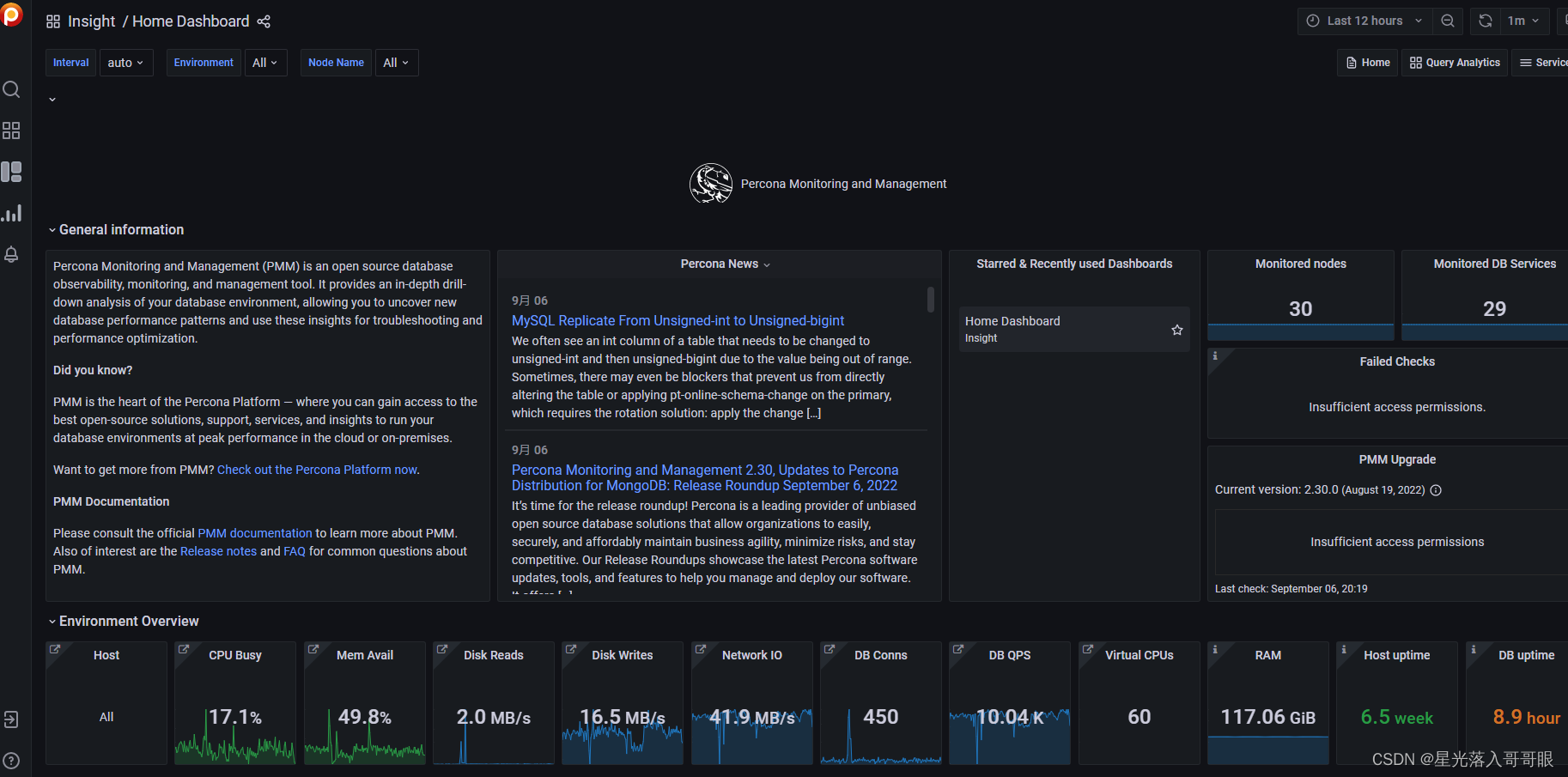1568x777 pixels.
Task: Open the Help question-mark icon
Action: click(11, 761)
